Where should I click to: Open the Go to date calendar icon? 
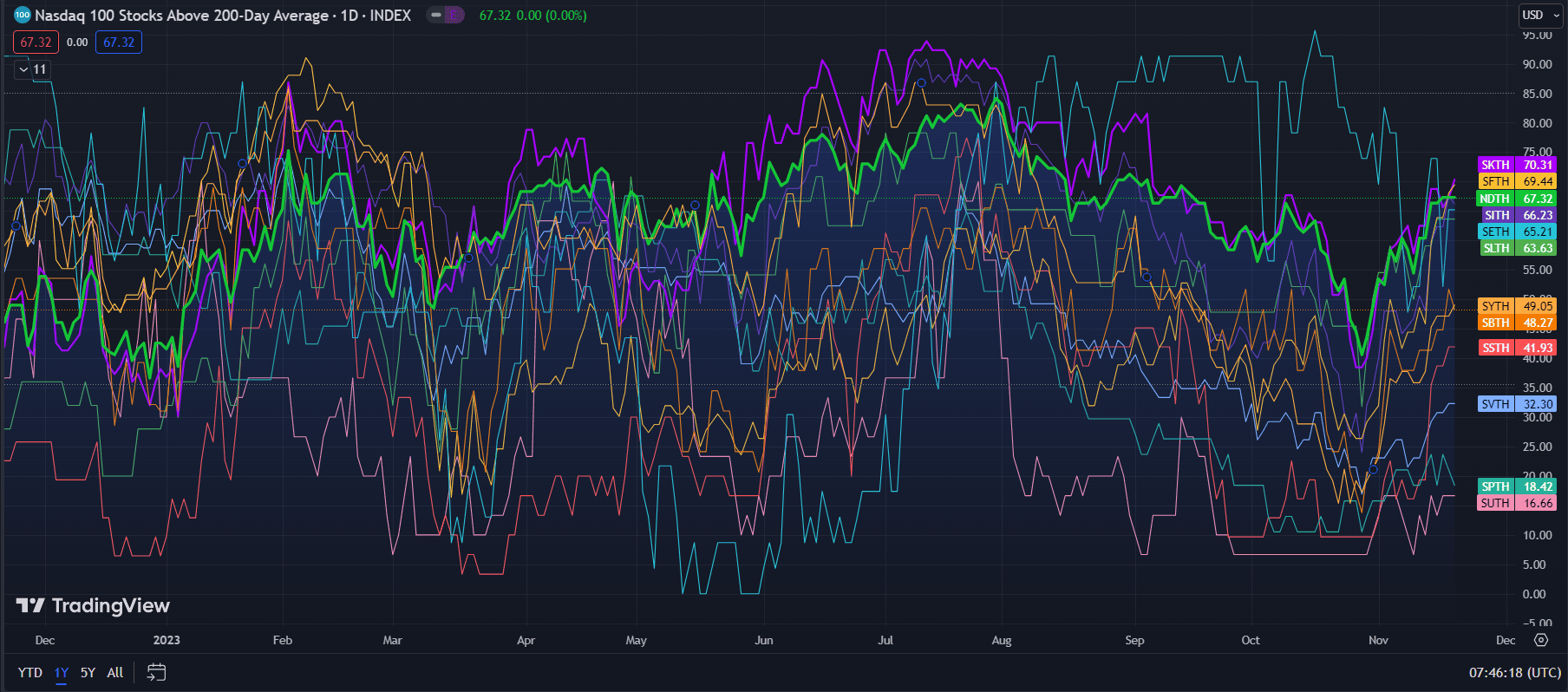(156, 672)
